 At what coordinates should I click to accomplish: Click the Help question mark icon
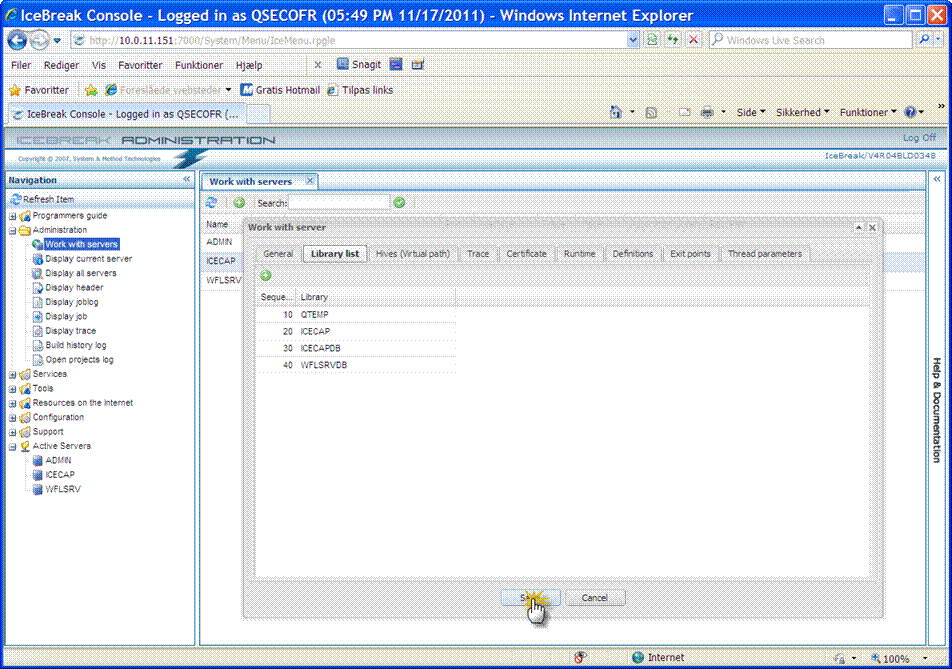click(910, 112)
